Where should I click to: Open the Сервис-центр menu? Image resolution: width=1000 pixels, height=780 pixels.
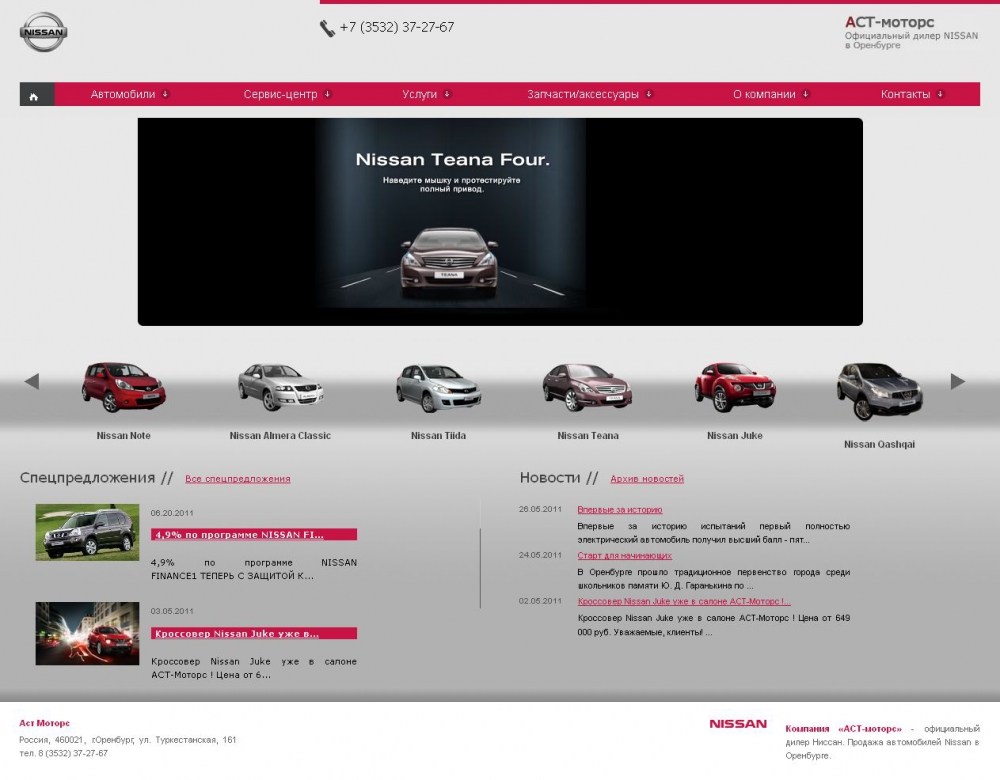pos(281,94)
